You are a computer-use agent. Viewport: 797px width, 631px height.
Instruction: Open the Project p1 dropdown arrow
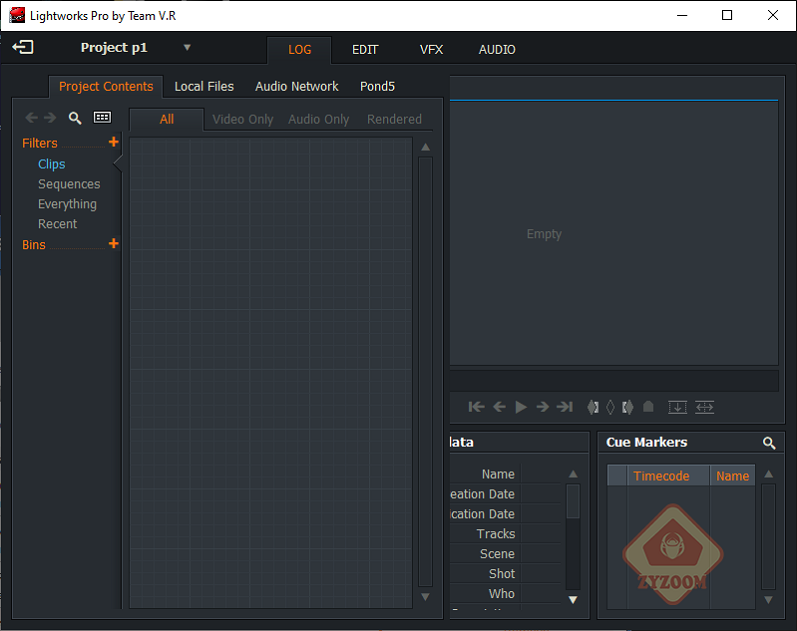[x=187, y=47]
